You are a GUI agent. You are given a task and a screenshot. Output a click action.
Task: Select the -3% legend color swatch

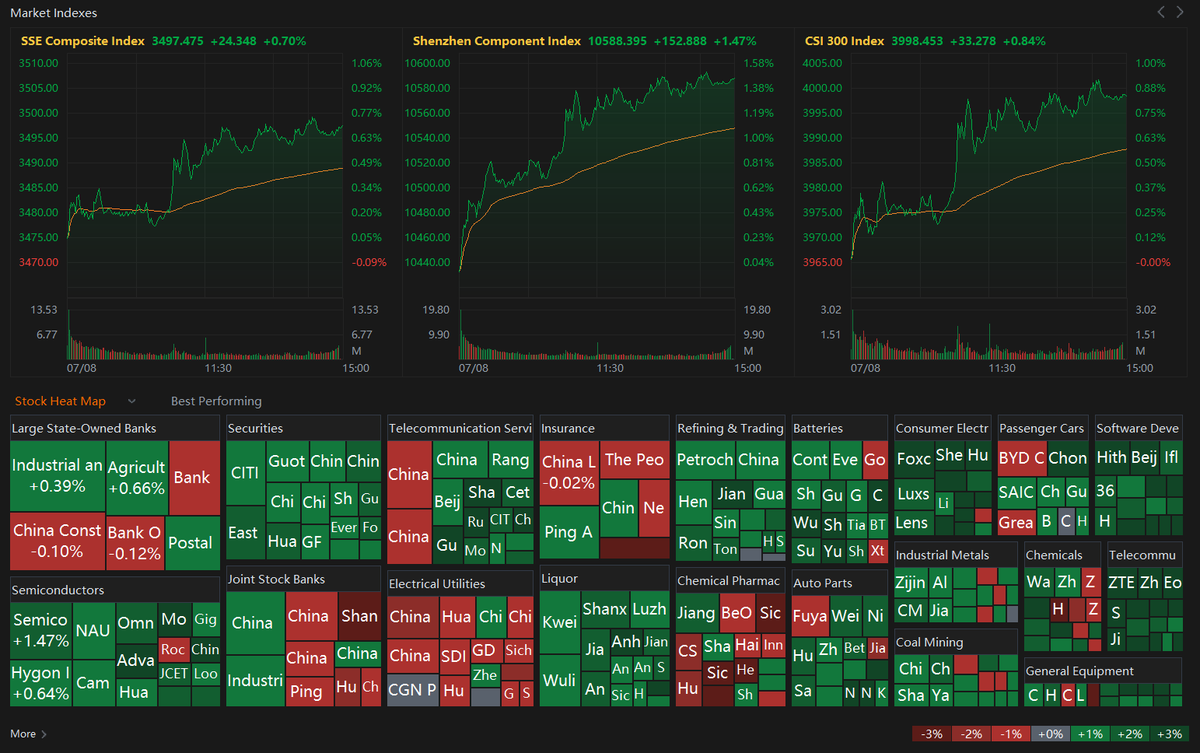point(933,734)
